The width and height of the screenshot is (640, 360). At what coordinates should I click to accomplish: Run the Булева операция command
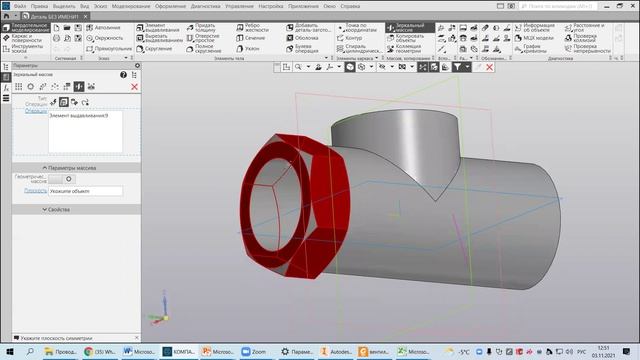(302, 49)
